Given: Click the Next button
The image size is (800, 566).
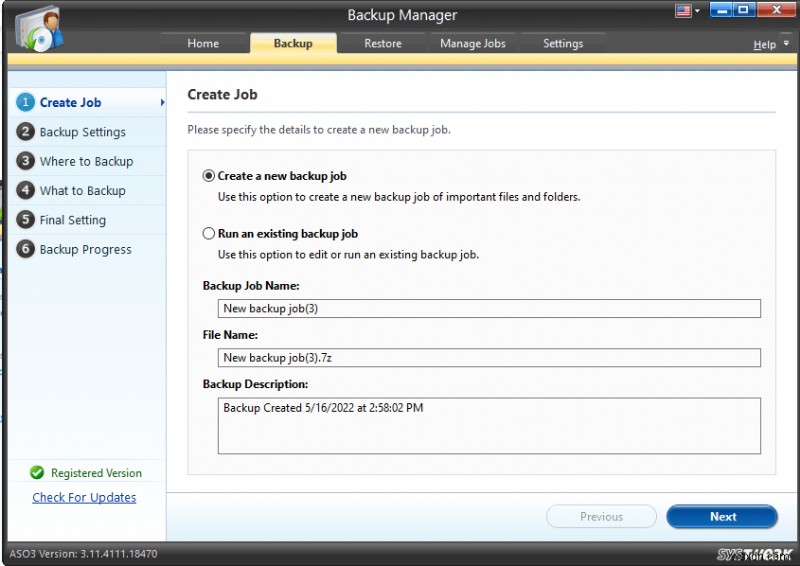Looking at the screenshot, I should pyautogui.click(x=722, y=516).
